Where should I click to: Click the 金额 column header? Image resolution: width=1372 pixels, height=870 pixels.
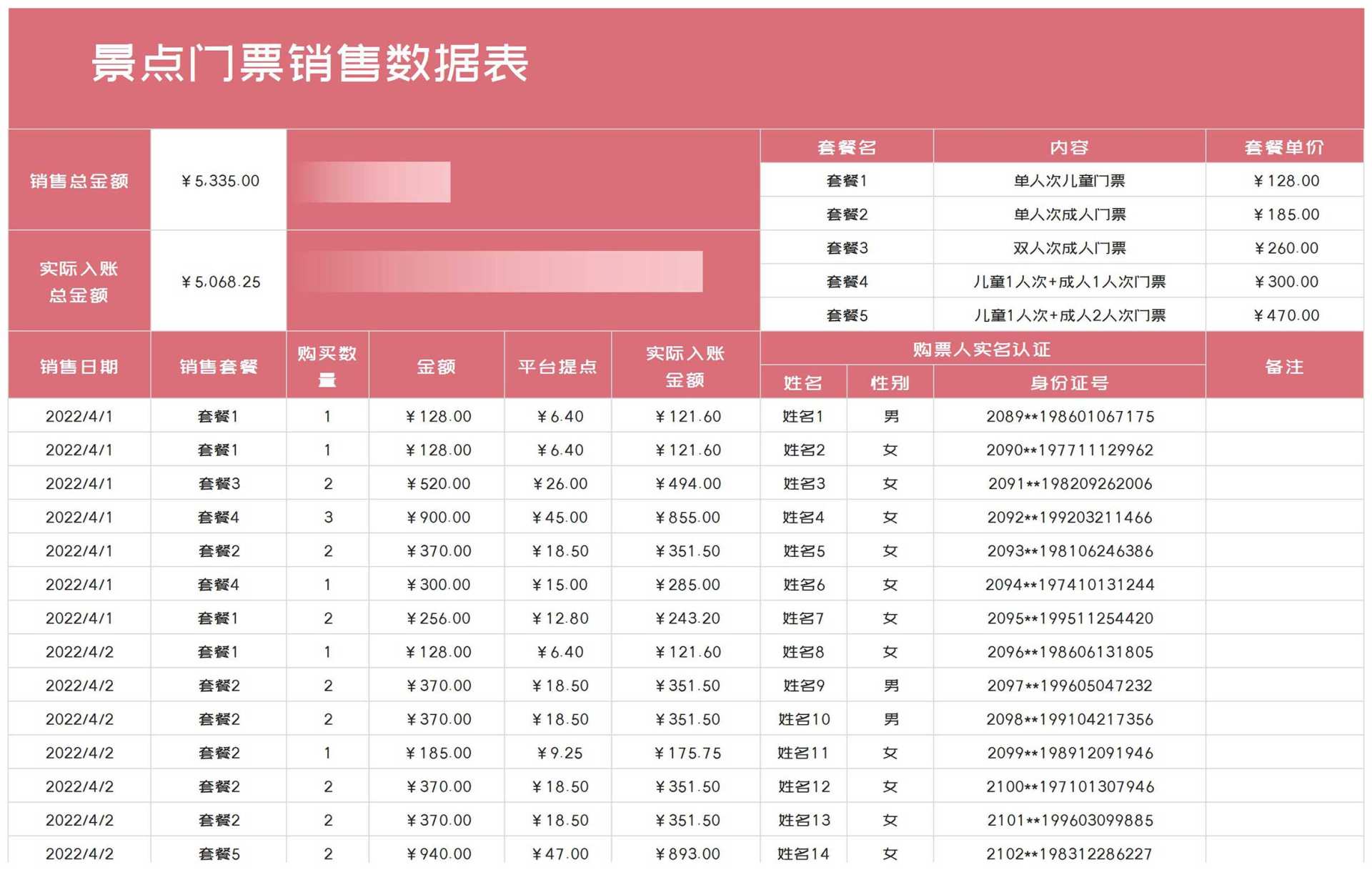(x=437, y=365)
